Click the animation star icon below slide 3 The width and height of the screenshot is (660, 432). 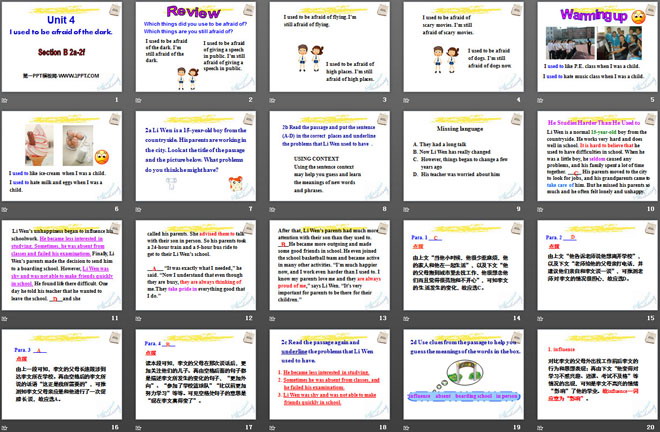272,100
